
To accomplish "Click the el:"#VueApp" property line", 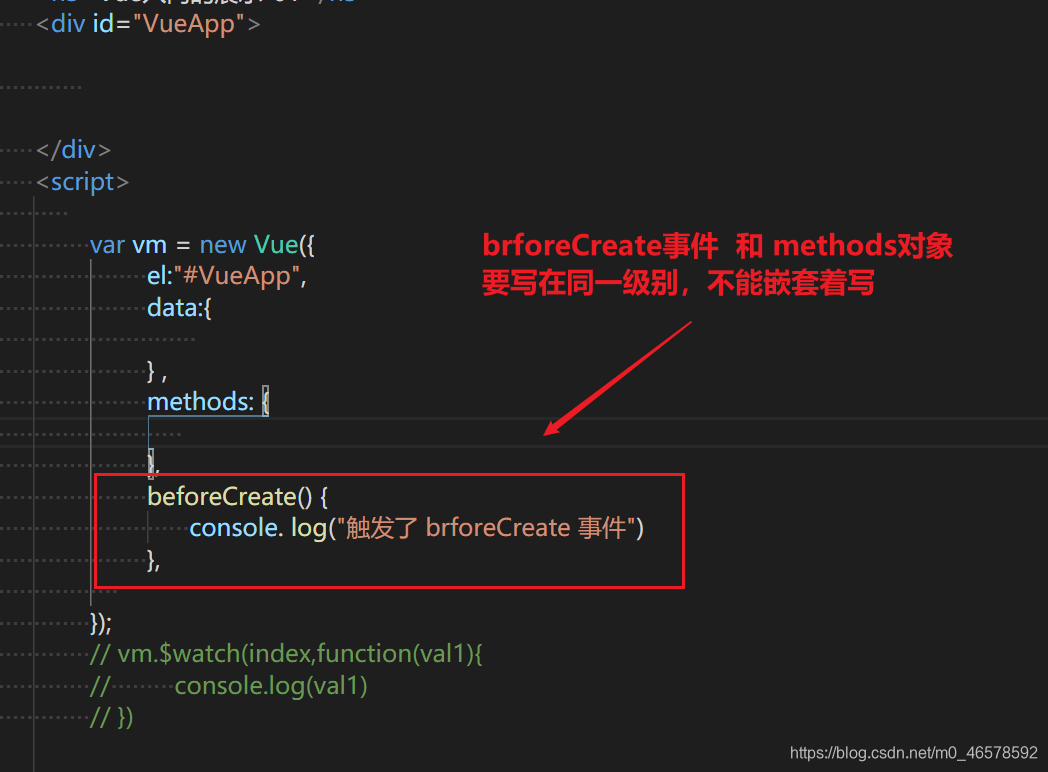I will click(227, 276).
